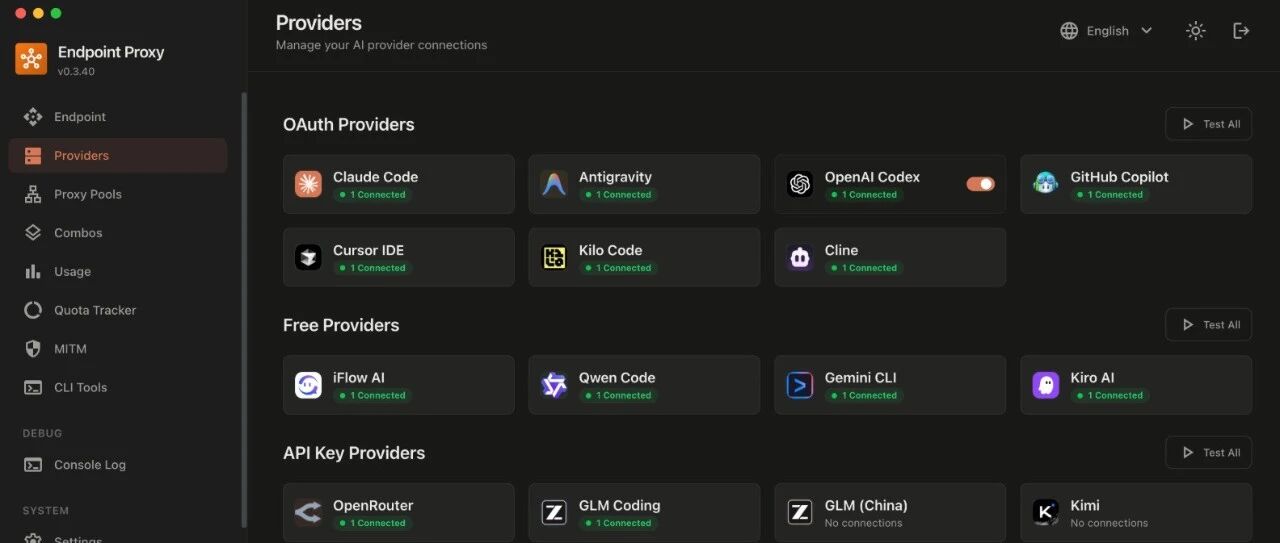Open Console Log under Debug
The height and width of the screenshot is (543, 1280).
point(118,465)
